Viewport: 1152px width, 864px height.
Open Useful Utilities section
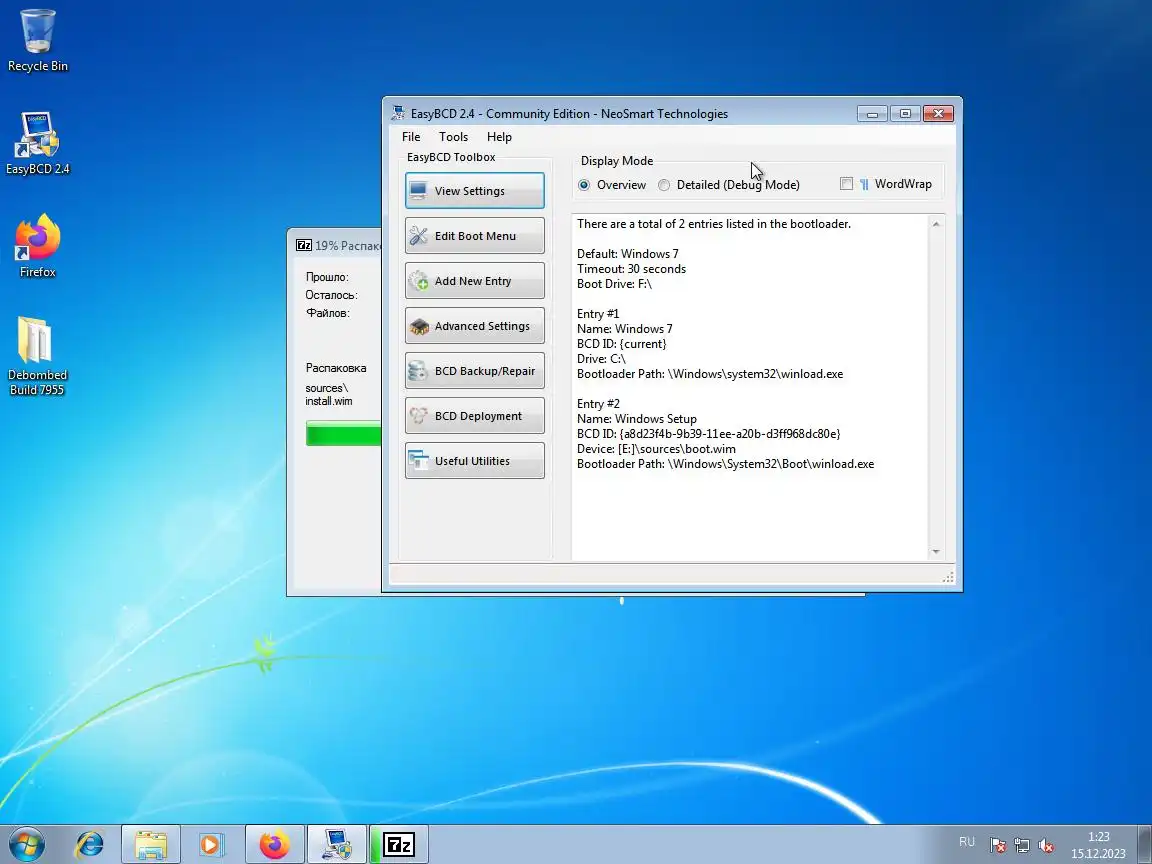pos(475,461)
